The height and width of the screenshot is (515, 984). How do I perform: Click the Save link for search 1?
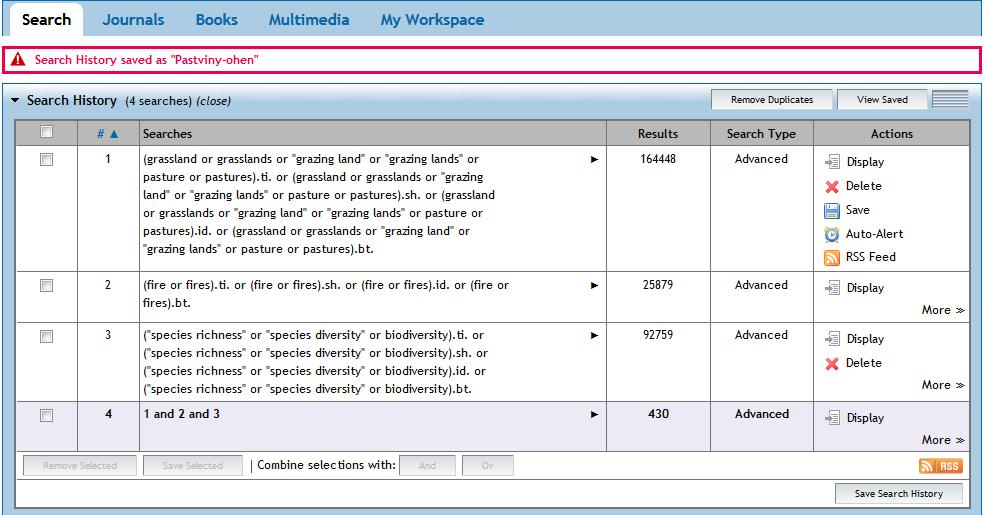coord(857,210)
